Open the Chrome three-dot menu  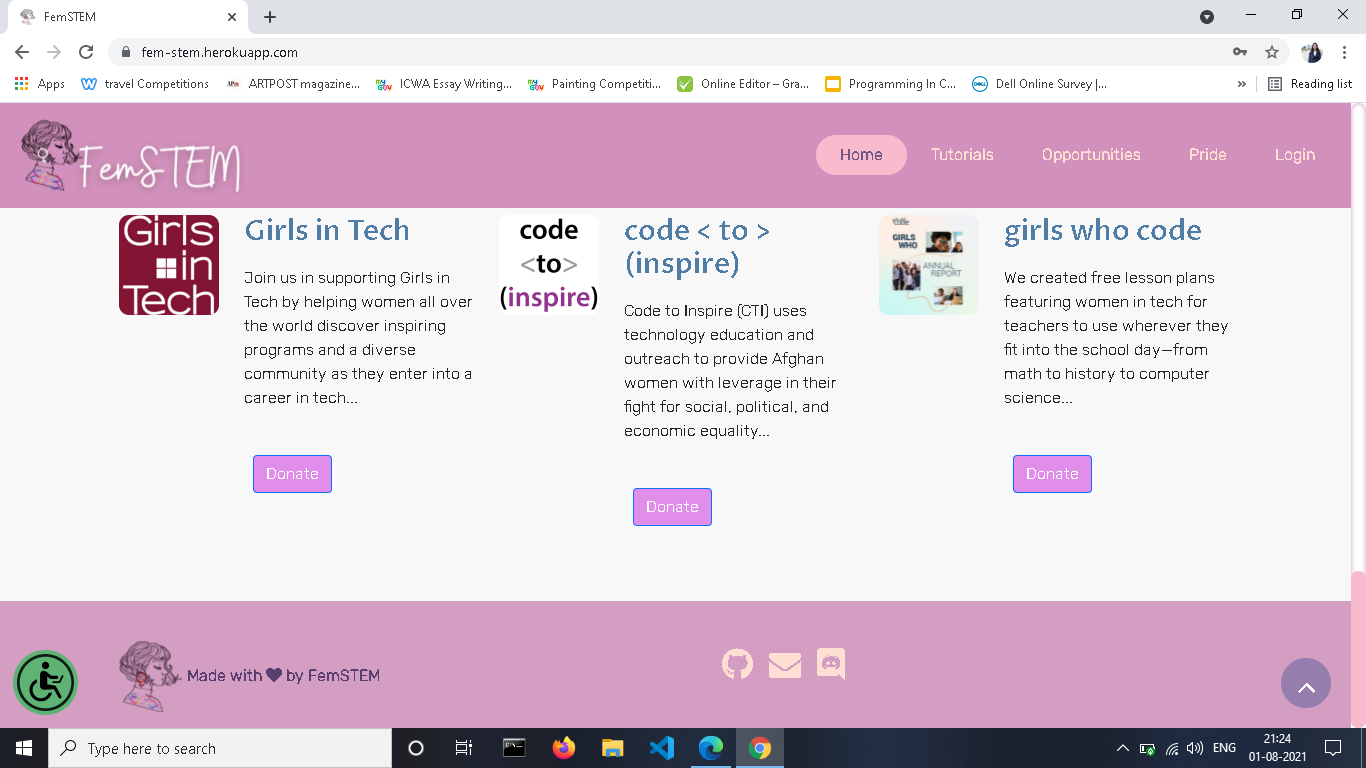[1345, 52]
